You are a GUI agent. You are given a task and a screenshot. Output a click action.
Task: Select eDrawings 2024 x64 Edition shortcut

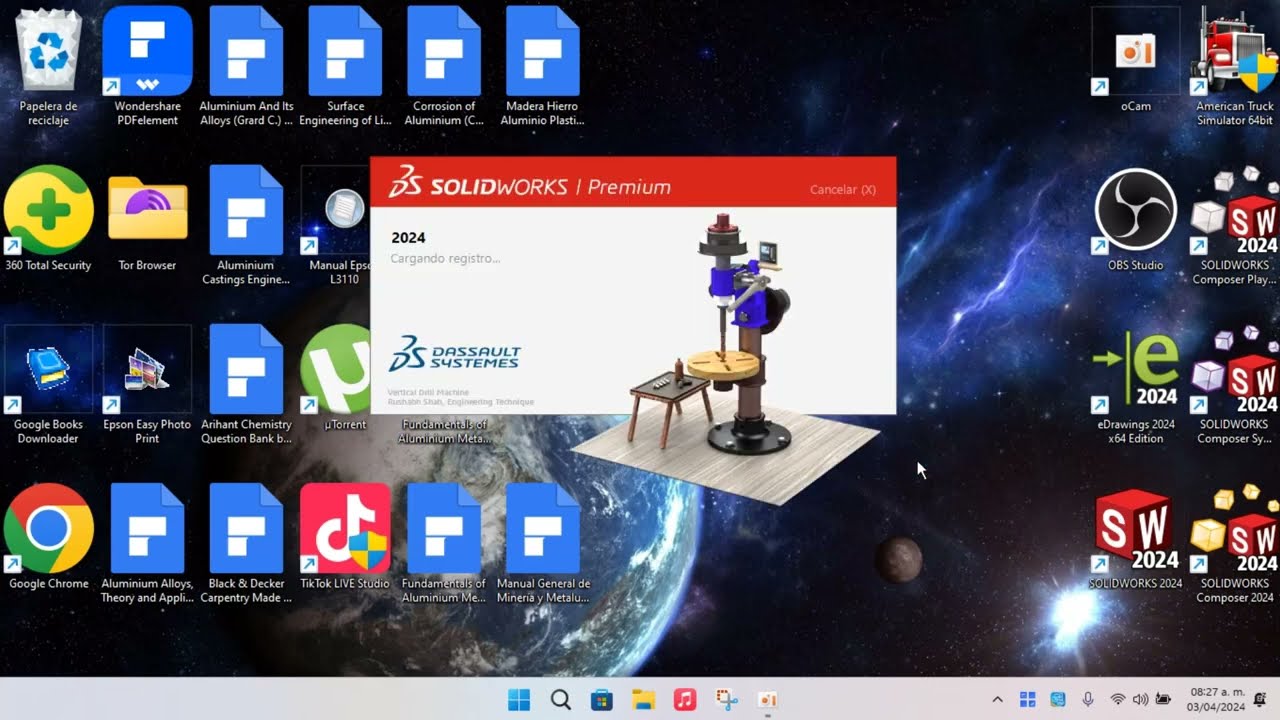click(x=1136, y=385)
